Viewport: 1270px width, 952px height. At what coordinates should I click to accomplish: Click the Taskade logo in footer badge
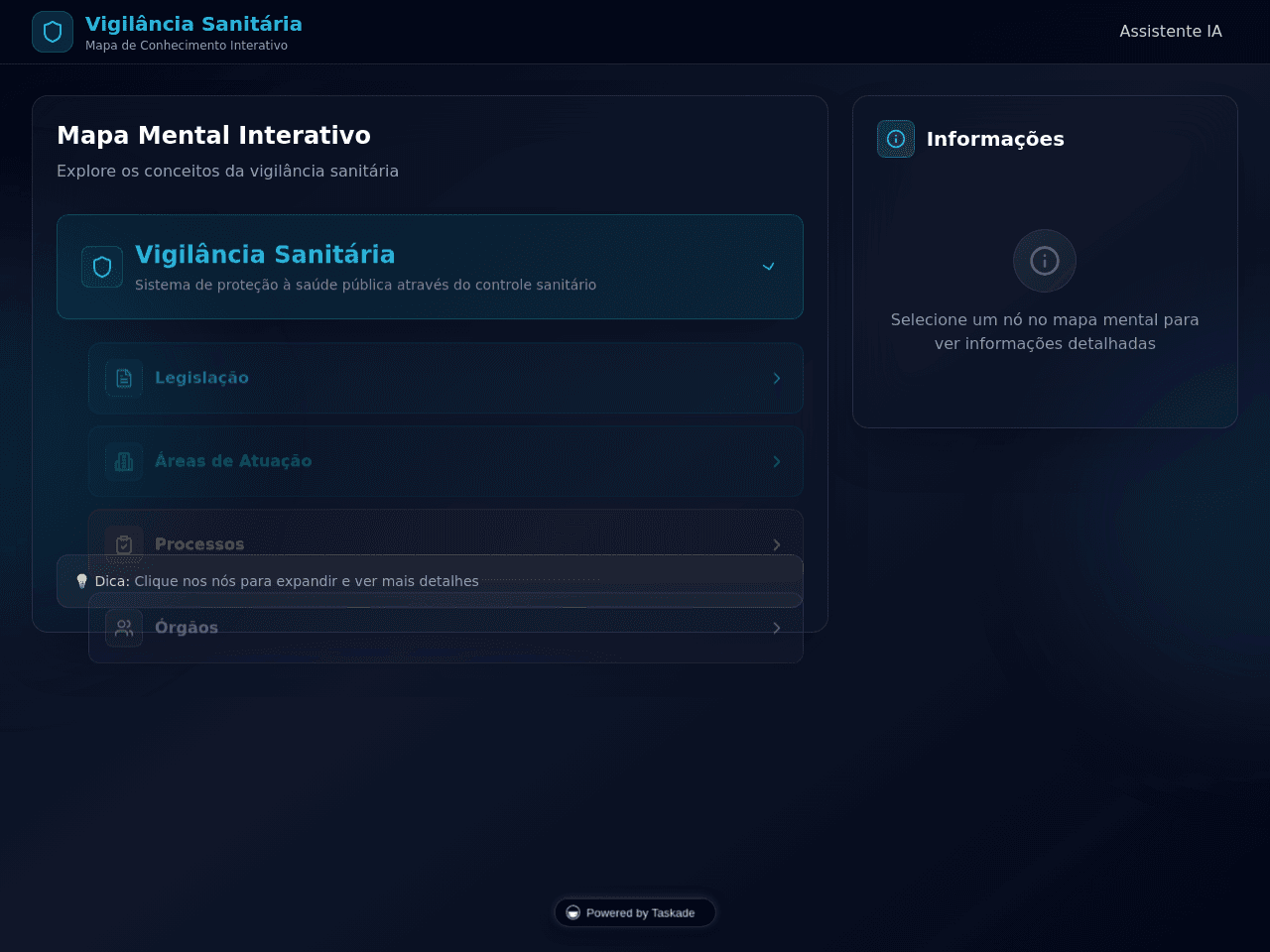click(x=572, y=912)
